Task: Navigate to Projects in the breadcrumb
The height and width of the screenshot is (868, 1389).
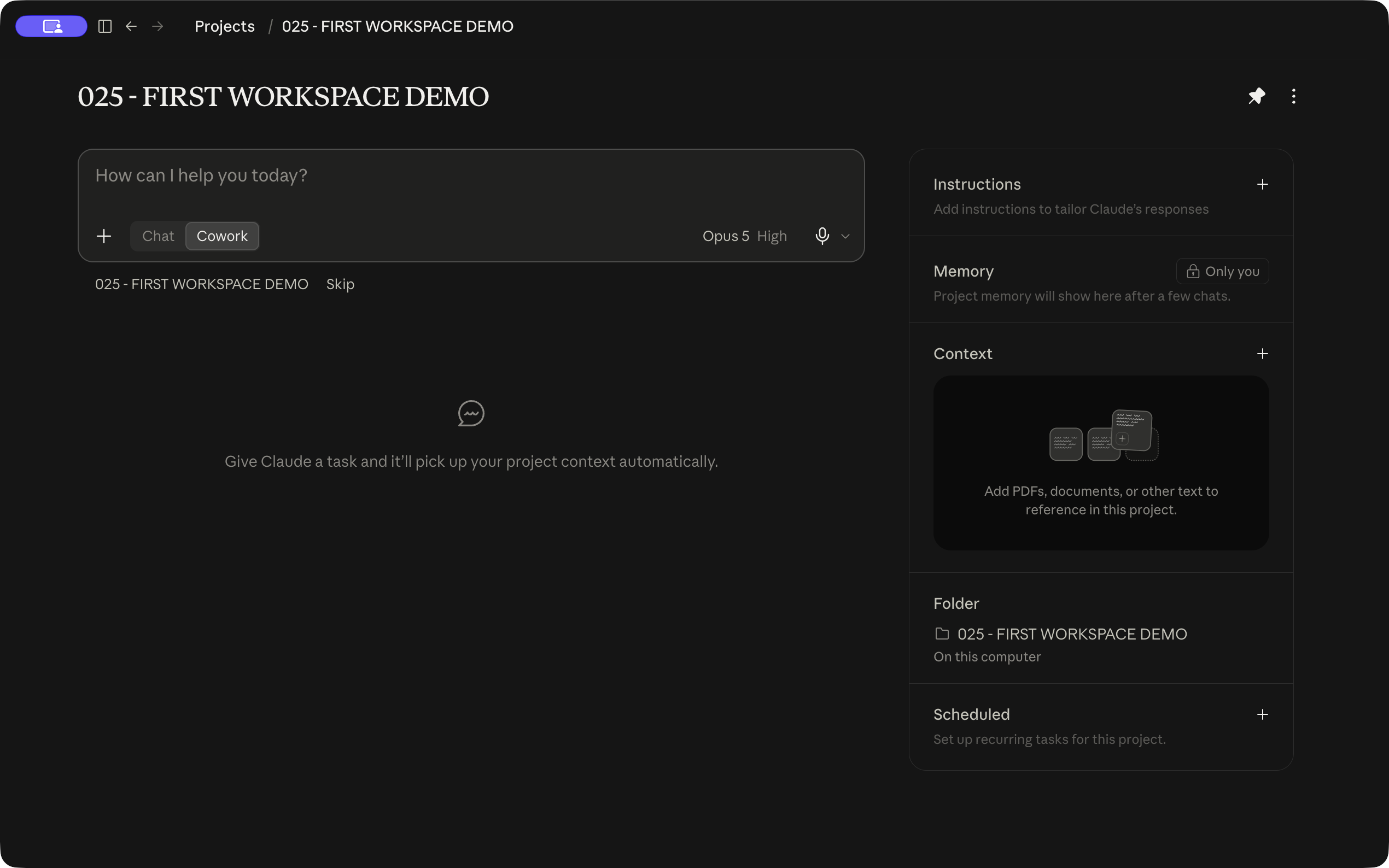Action: pos(225,26)
